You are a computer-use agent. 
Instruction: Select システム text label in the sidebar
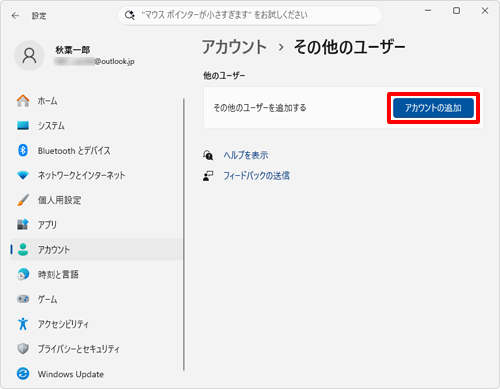click(x=51, y=126)
